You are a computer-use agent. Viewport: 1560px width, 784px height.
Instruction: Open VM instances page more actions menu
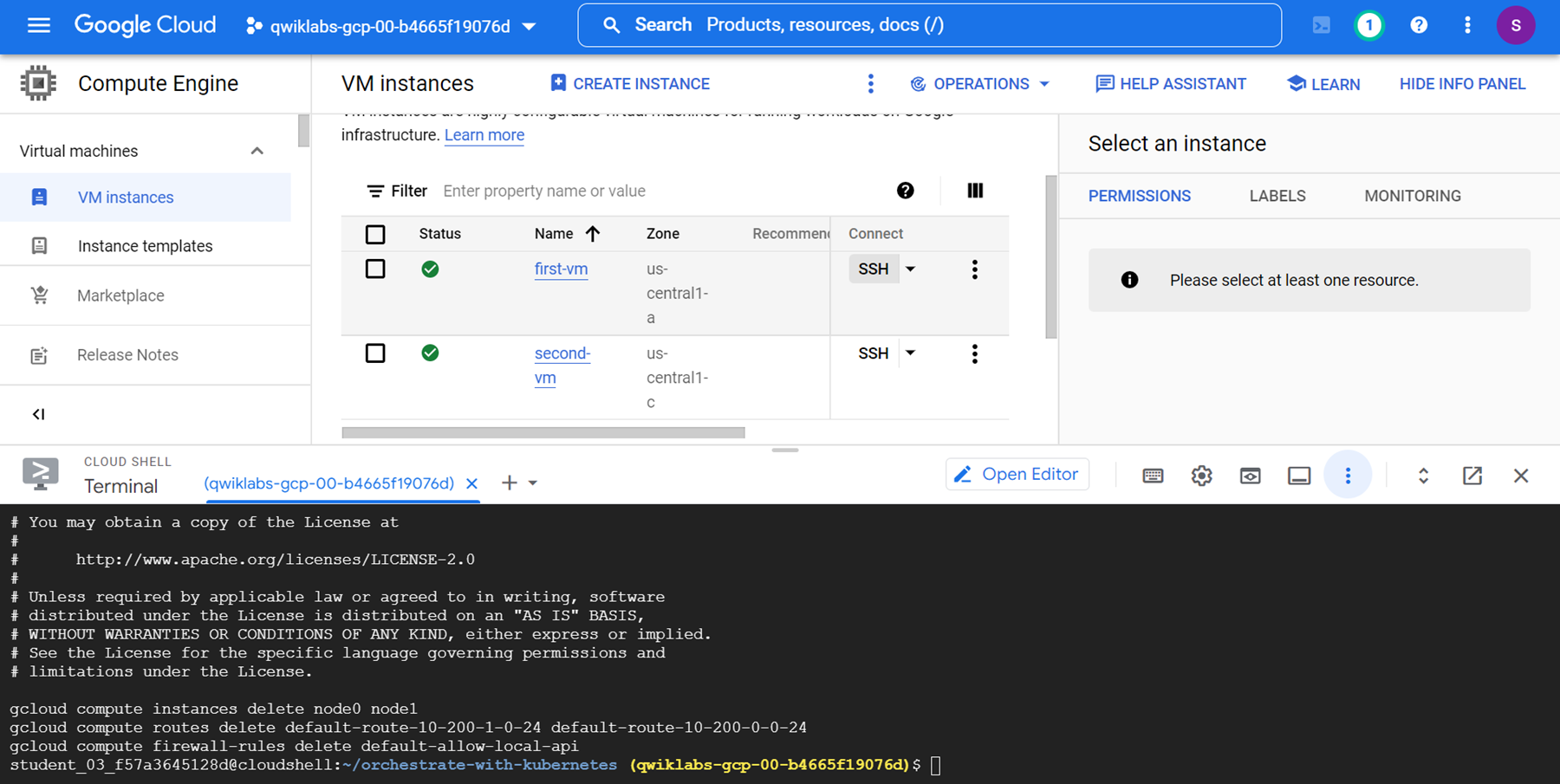pyautogui.click(x=871, y=83)
